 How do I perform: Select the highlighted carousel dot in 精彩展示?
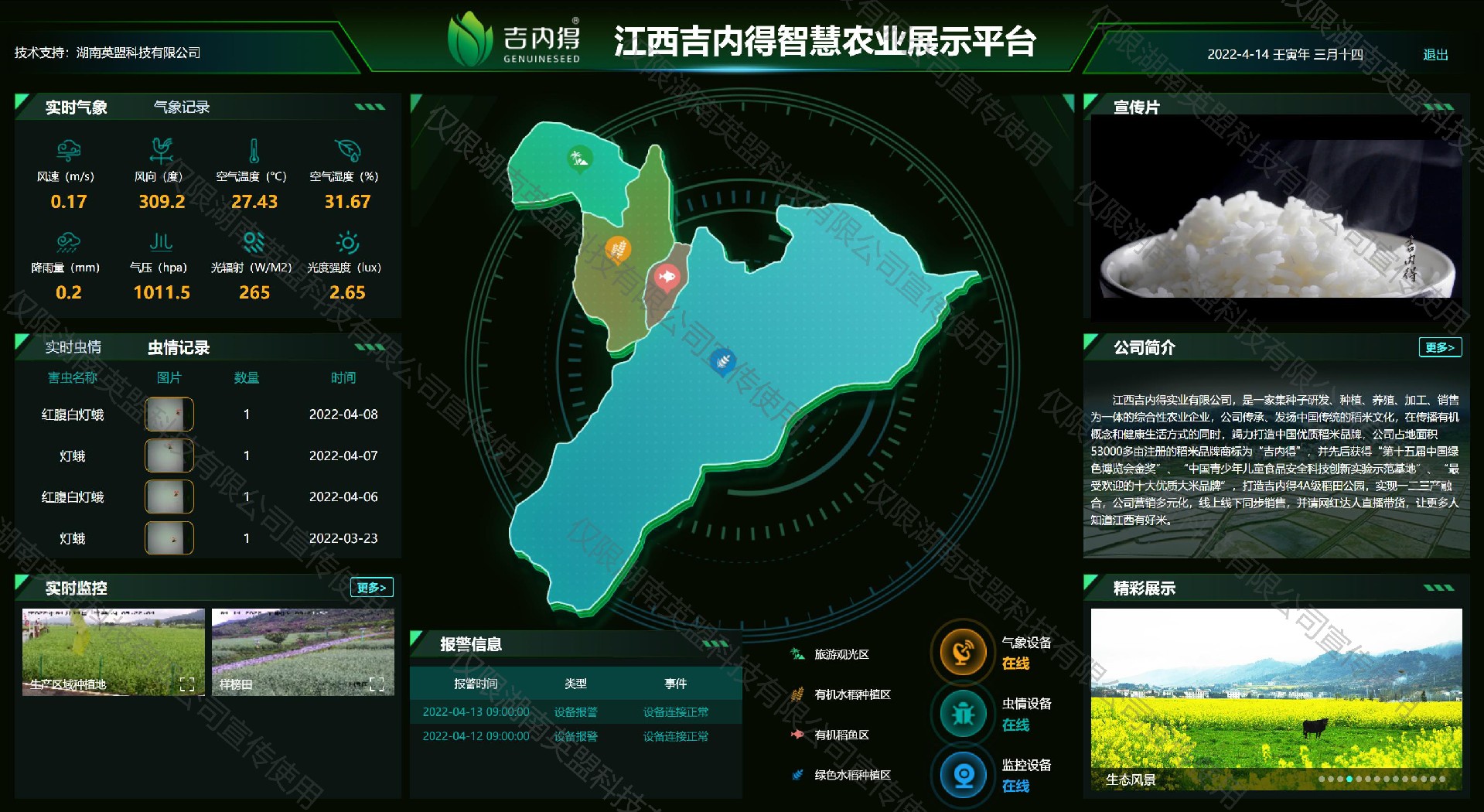[1349, 779]
